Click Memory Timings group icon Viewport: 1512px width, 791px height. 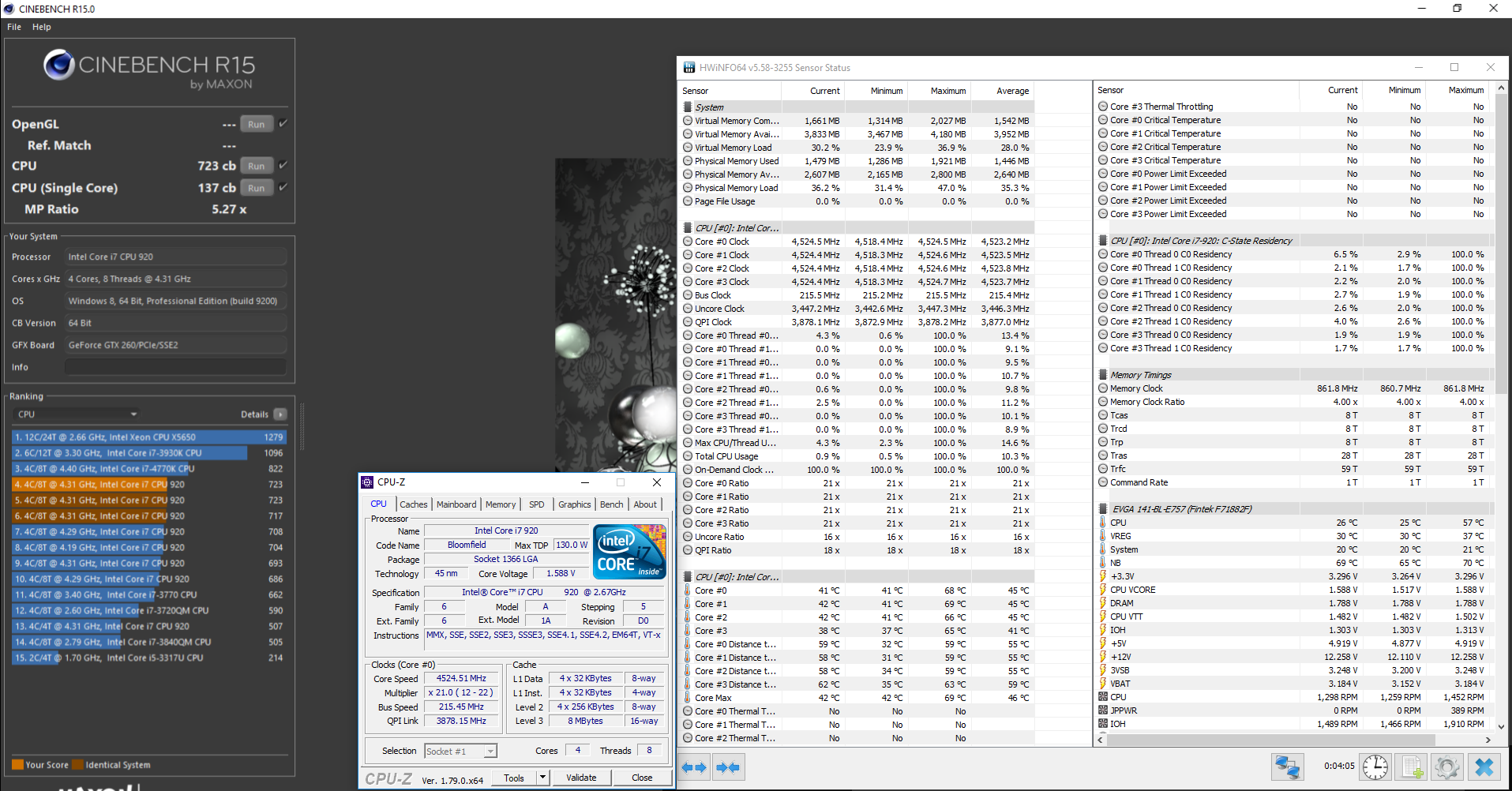tap(1103, 375)
